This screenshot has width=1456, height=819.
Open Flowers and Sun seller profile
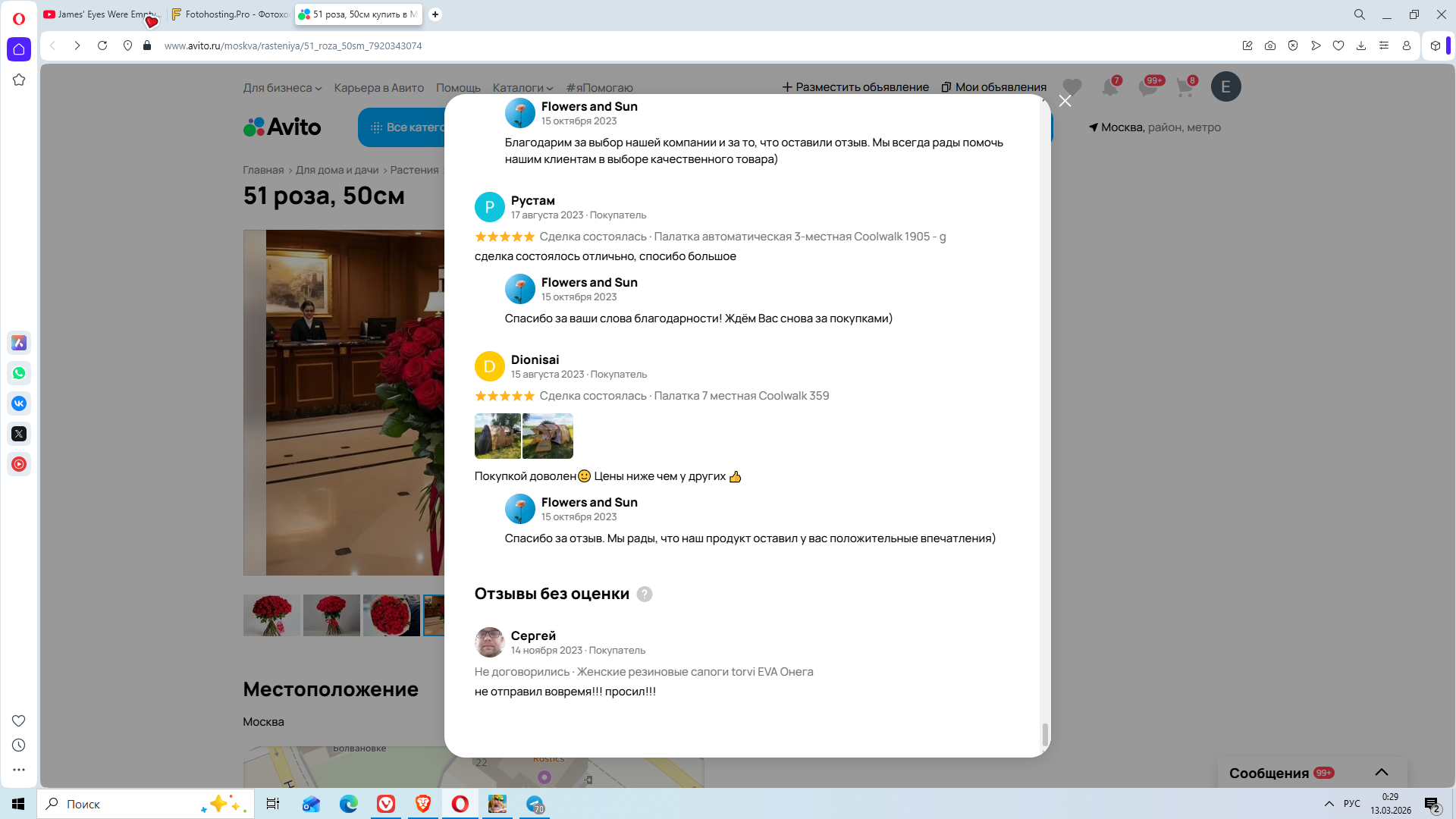(x=588, y=282)
